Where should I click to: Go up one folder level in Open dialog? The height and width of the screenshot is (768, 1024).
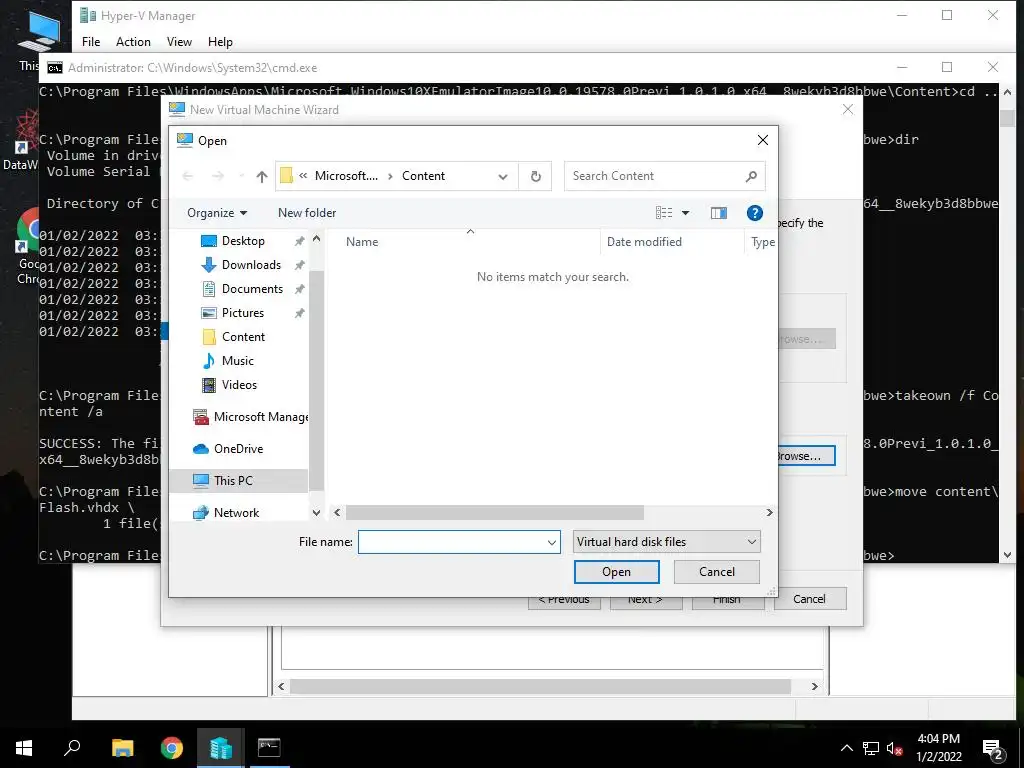pos(262,176)
